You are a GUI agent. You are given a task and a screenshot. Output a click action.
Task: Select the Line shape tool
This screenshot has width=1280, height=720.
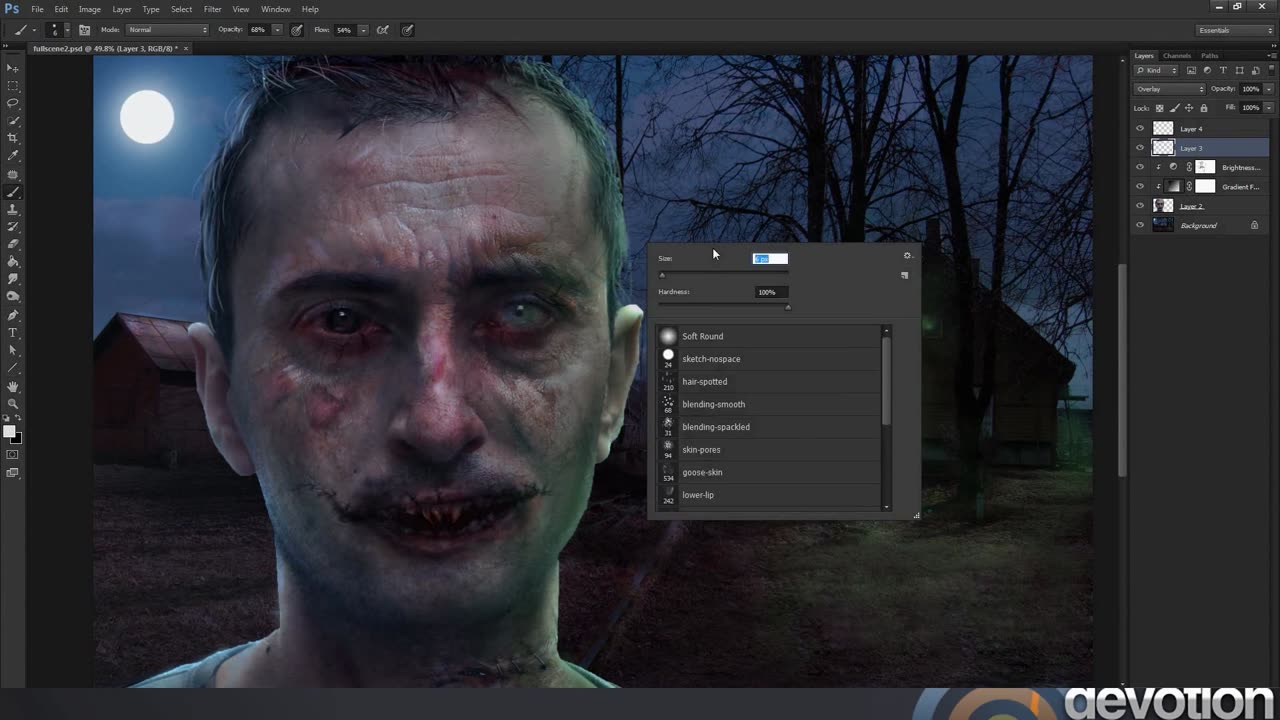13,368
